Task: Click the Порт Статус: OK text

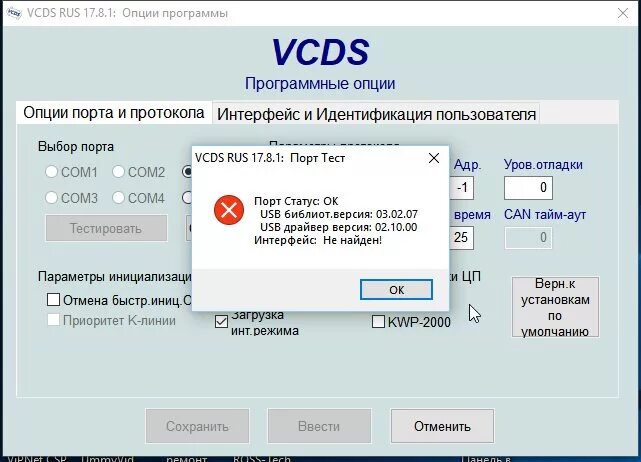Action: pyautogui.click(x=296, y=201)
